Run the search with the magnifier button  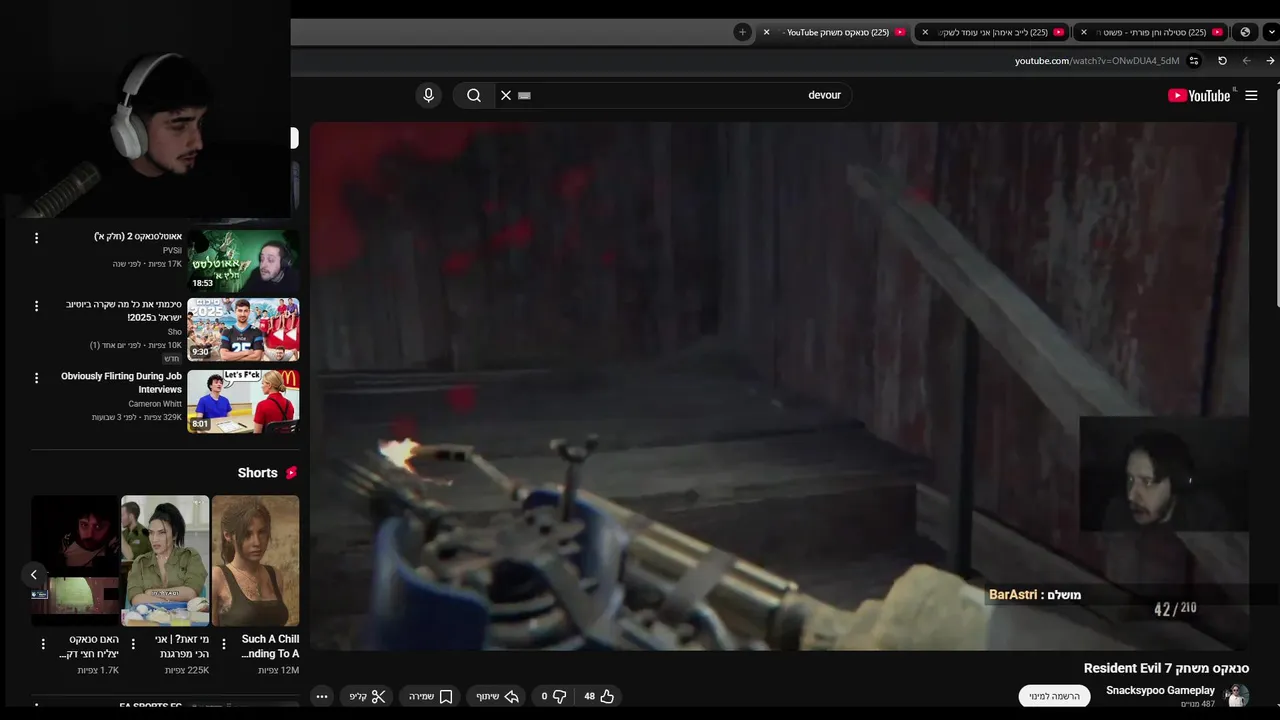[x=474, y=95]
